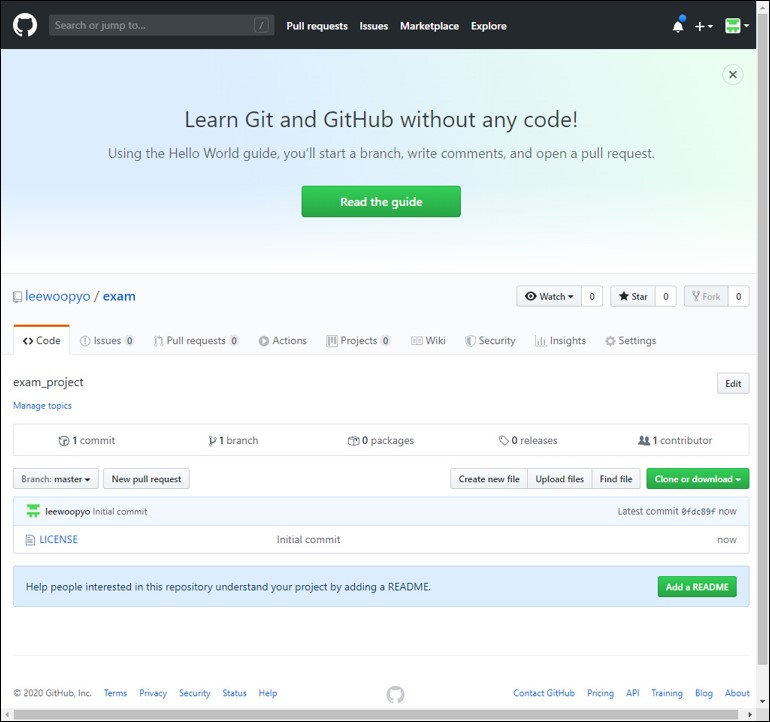
Task: Switch to the repository Settings tab
Action: [x=631, y=340]
